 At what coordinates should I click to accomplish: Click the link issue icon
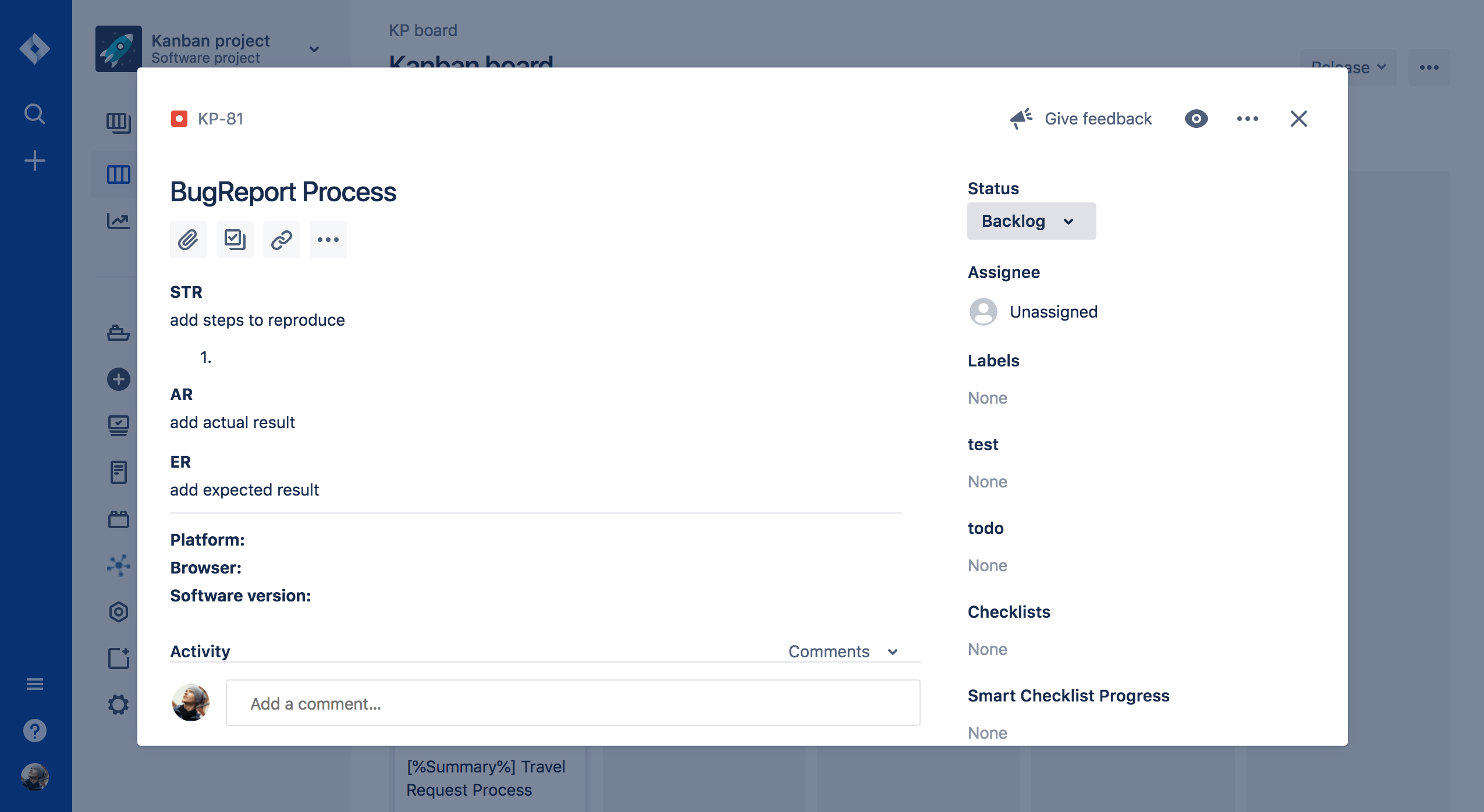point(281,240)
